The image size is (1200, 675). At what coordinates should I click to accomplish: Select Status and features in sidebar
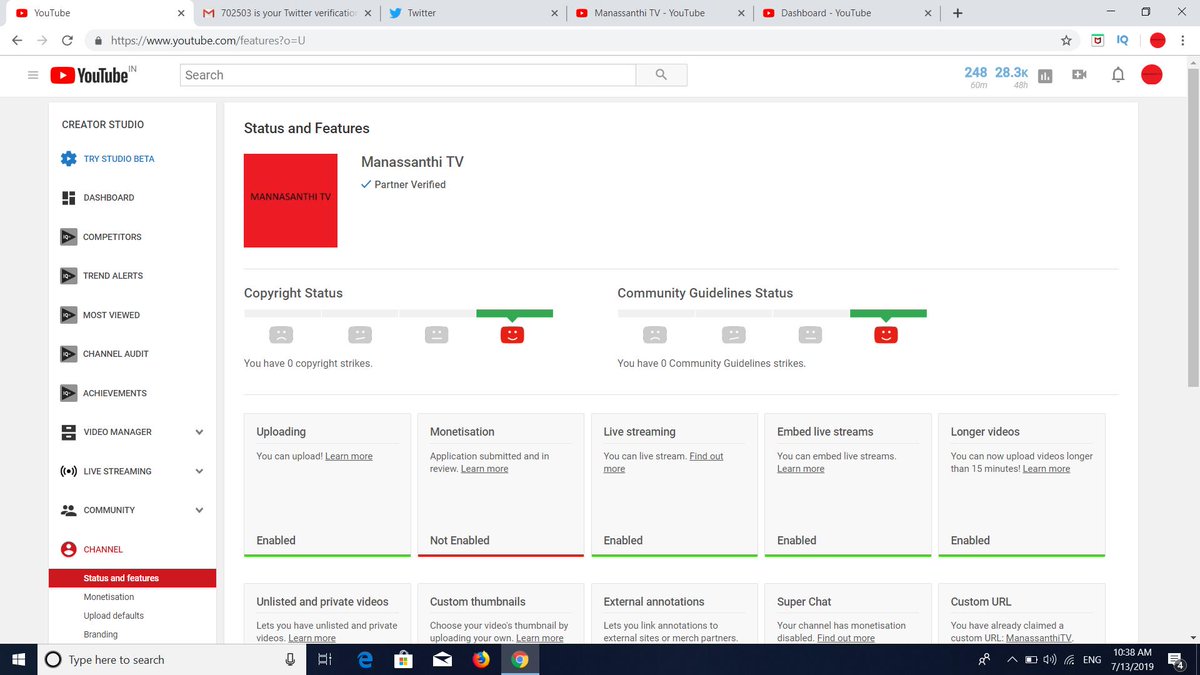pos(132,578)
